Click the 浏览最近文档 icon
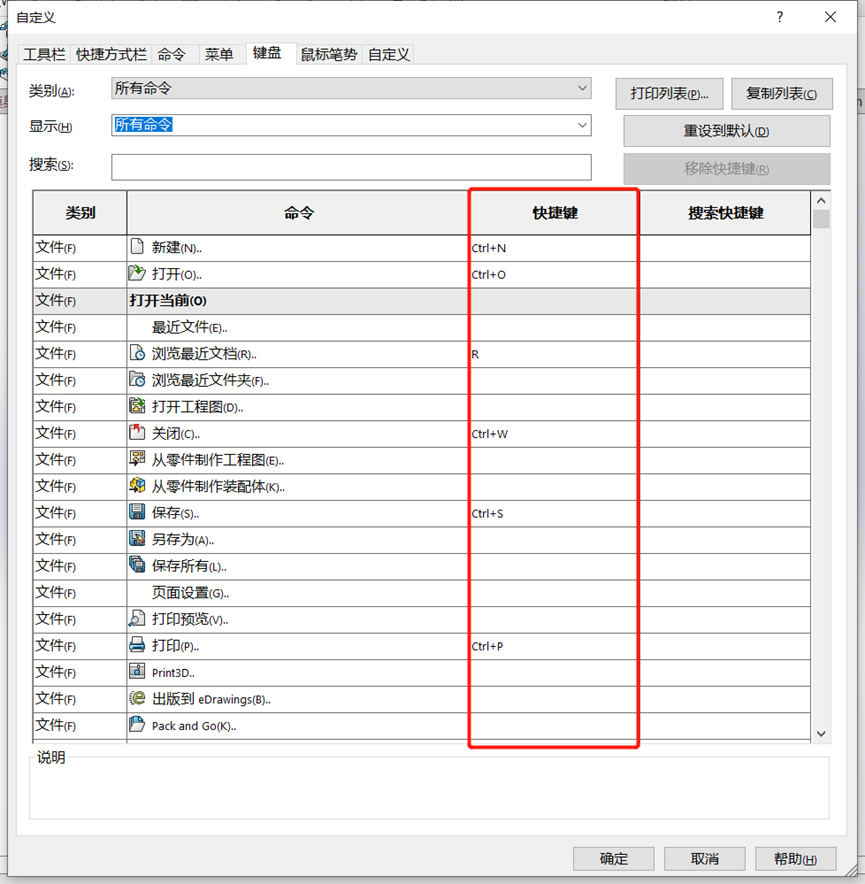This screenshot has height=884, width=865. 137,352
